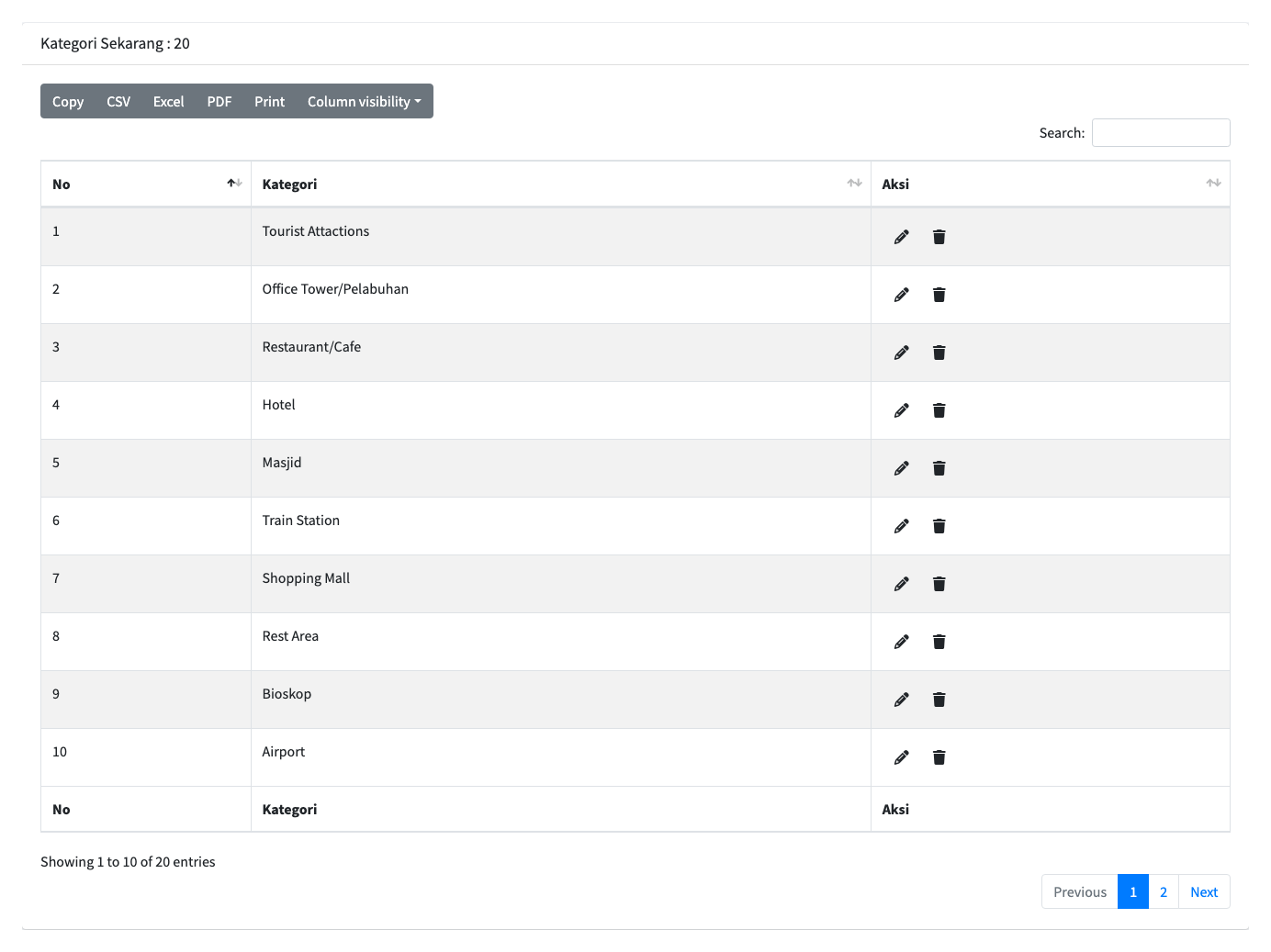Screen dimensions: 1271x952
Task: Trash the Rest Area entry
Action: [x=939, y=642]
